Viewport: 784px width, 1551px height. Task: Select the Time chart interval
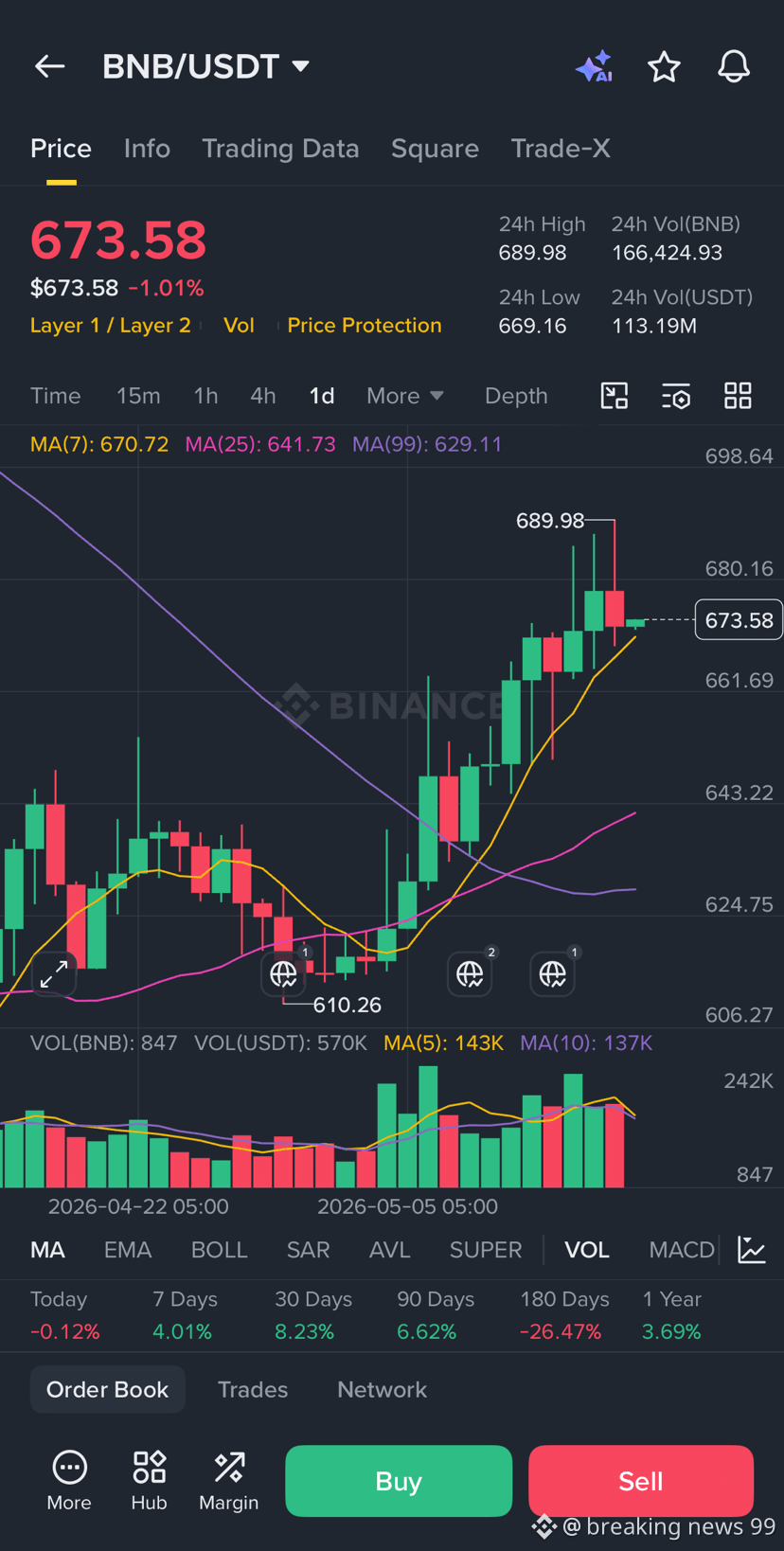(x=55, y=396)
